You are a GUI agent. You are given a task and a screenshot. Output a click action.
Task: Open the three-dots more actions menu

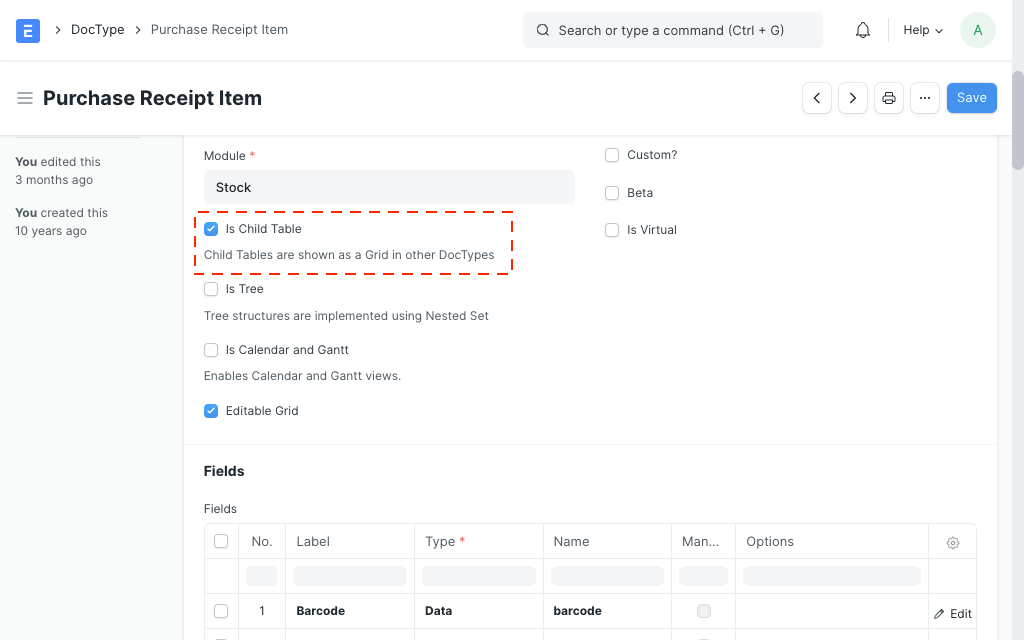(925, 98)
